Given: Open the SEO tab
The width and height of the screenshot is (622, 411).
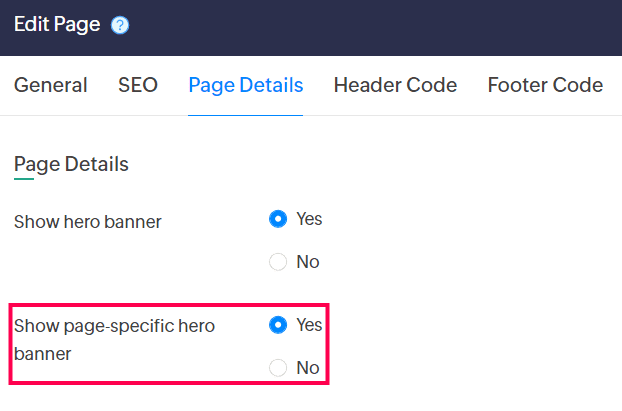Looking at the screenshot, I should tap(138, 85).
